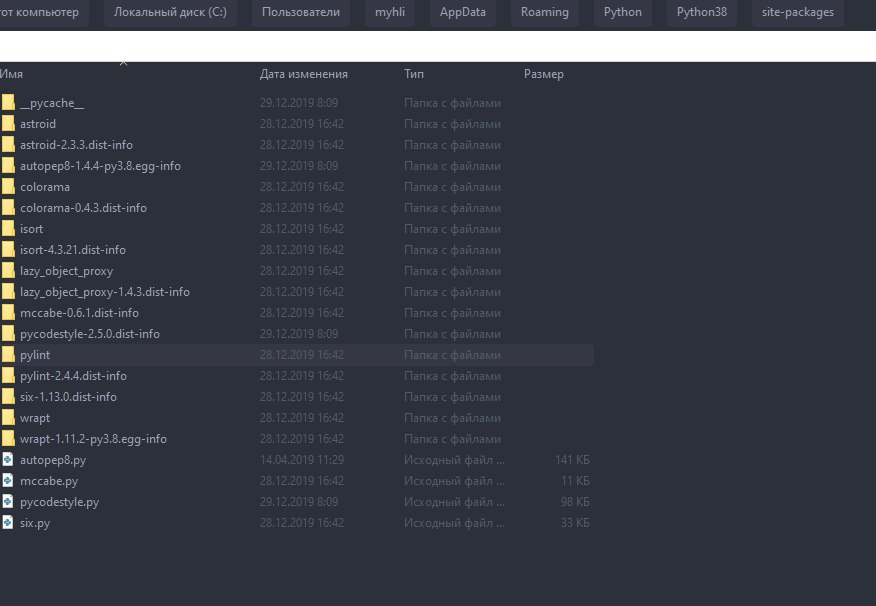Sort by Дата изменения column header
Screen dimensions: 876x606
[x=303, y=74]
